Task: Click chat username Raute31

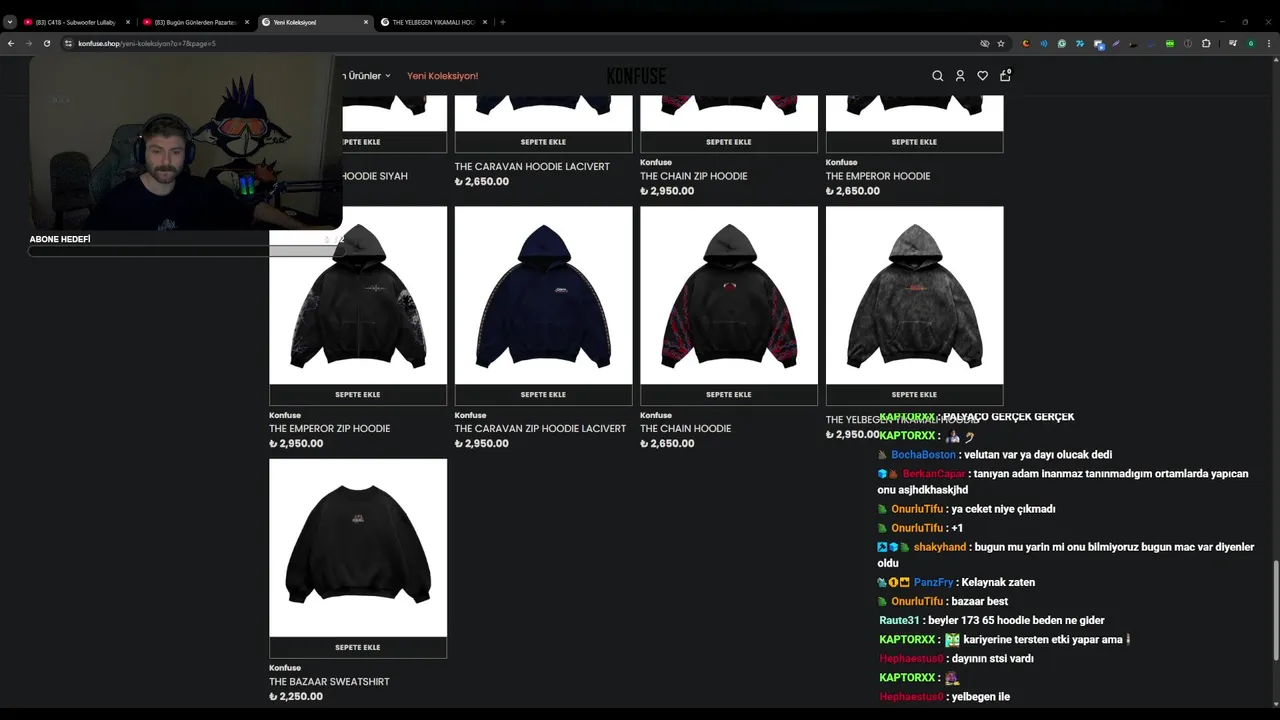Action: tap(899, 621)
